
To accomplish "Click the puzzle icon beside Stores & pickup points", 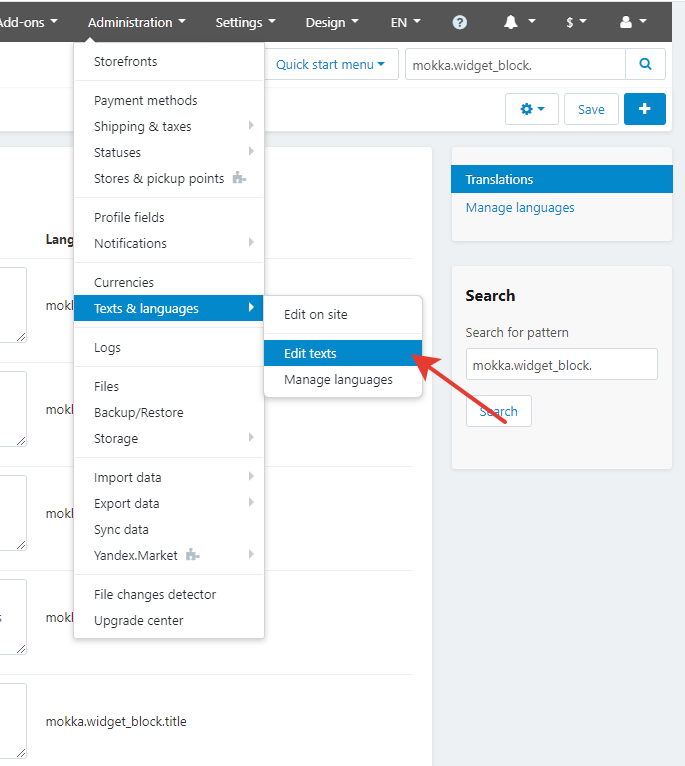I will tap(238, 179).
